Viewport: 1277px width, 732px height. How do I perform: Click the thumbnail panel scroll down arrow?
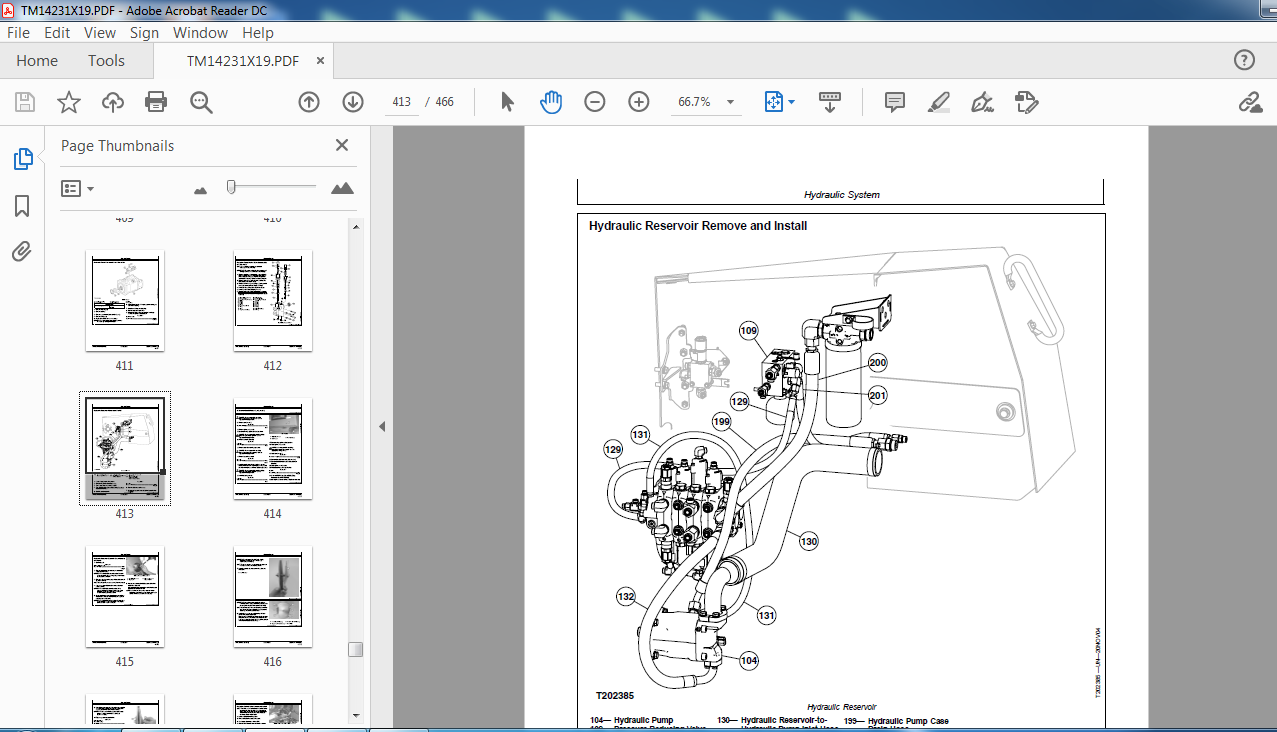(355, 714)
